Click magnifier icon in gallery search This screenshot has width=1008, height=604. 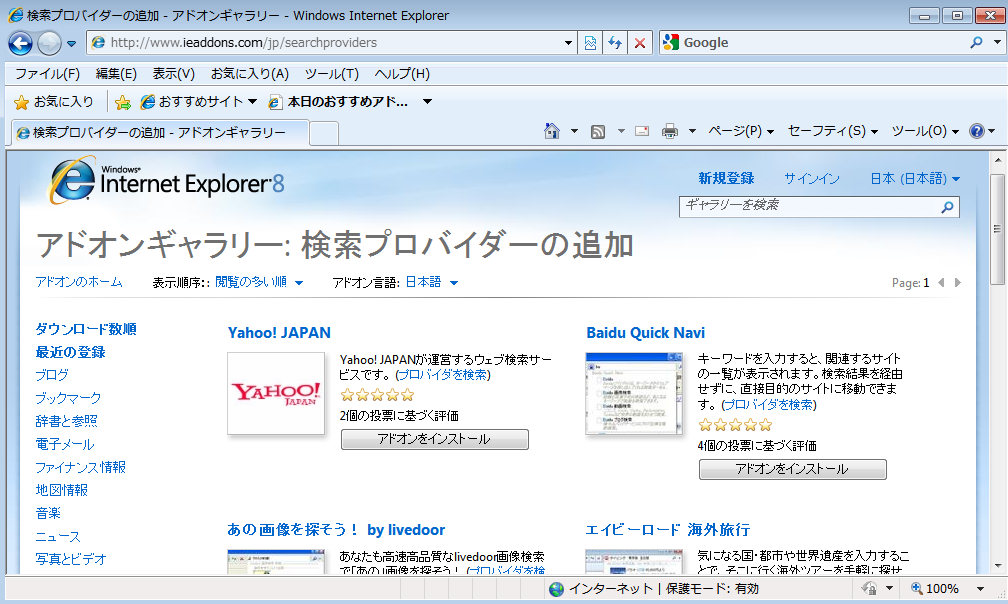947,207
